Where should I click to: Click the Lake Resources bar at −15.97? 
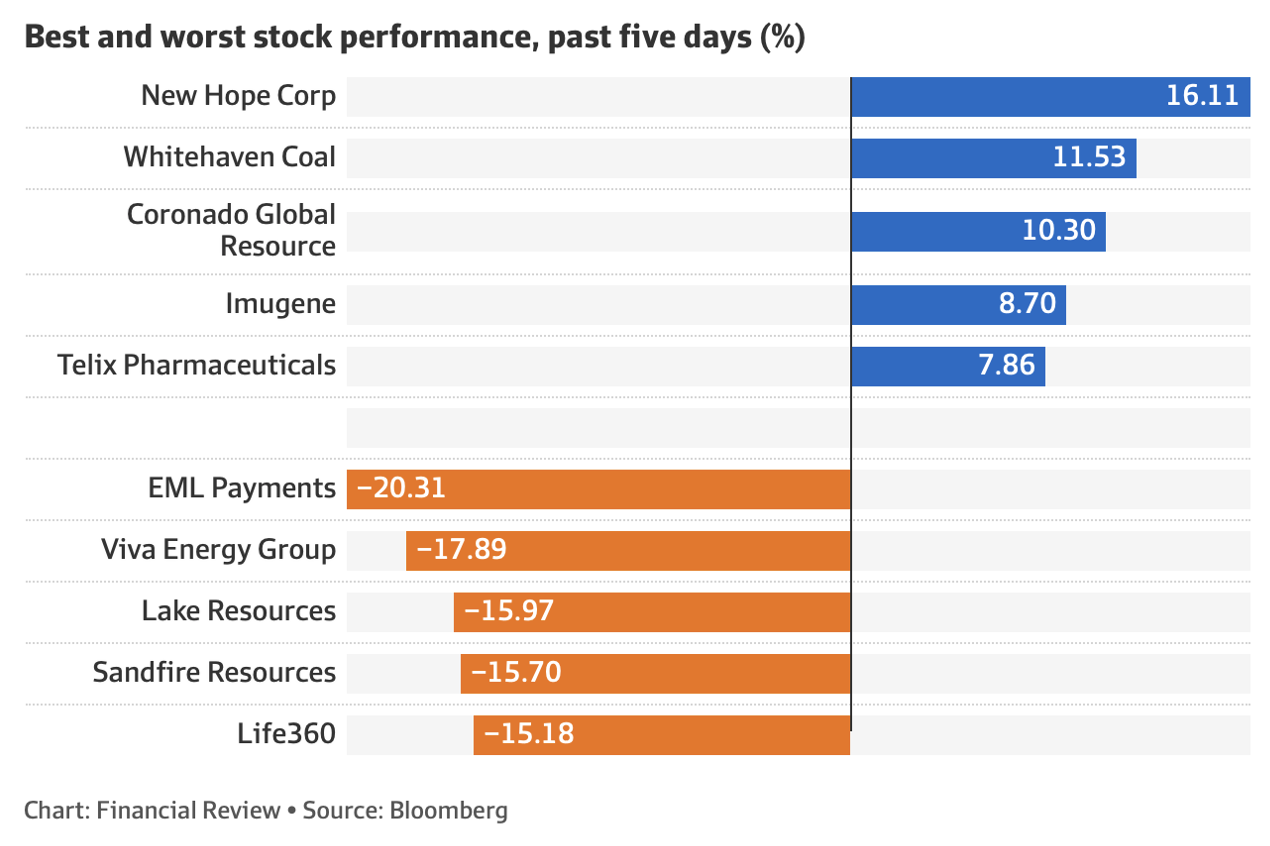click(x=652, y=611)
